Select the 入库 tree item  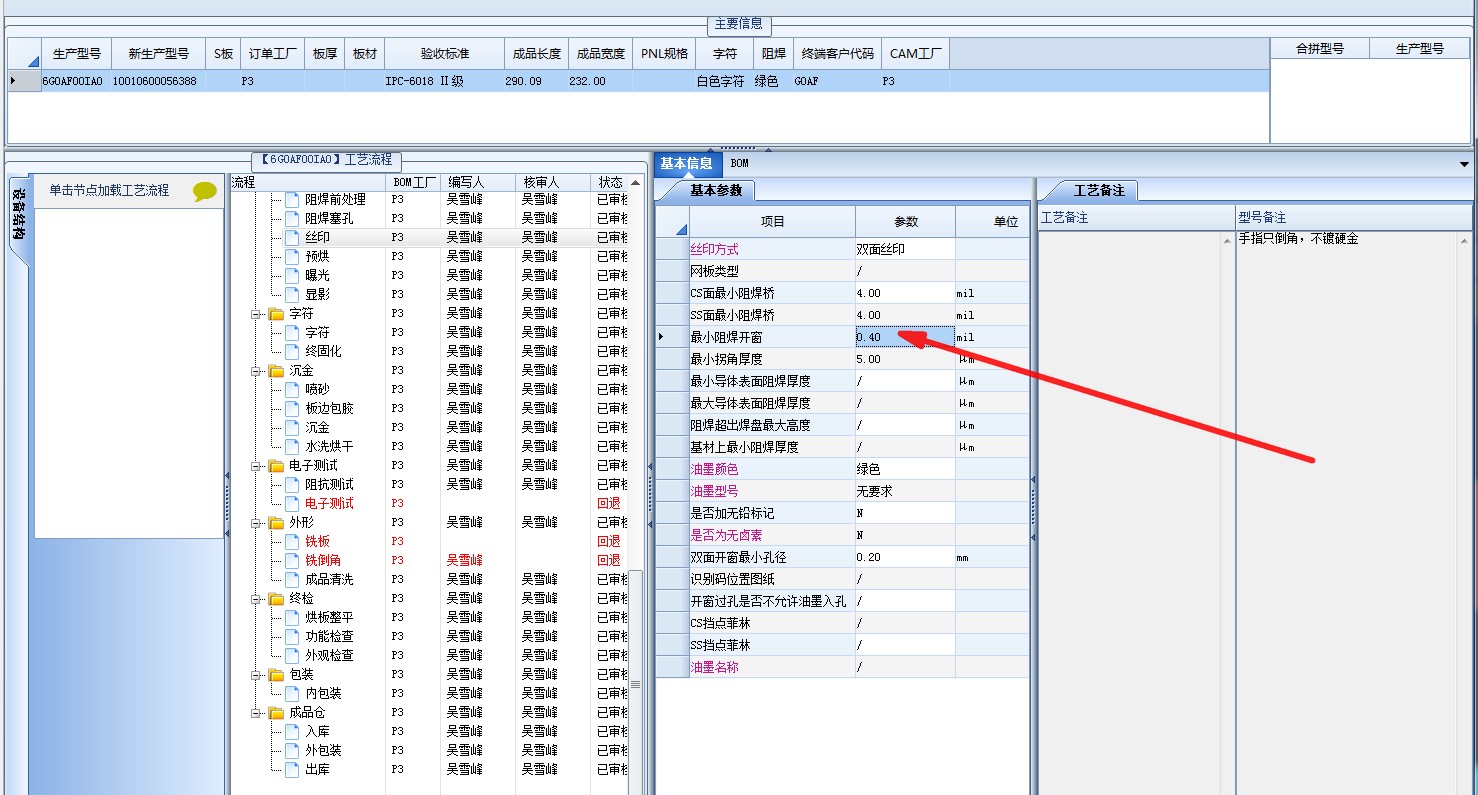coord(317,731)
